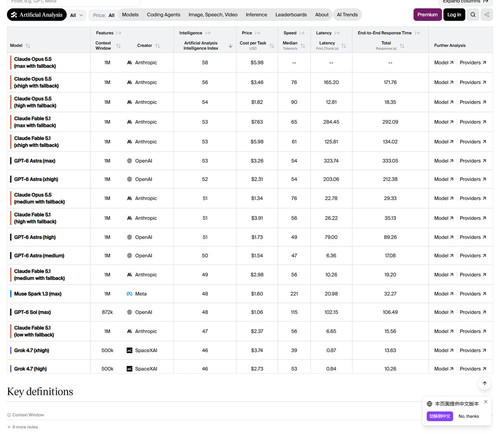Open Providers link for Muse Spark 1.3 (max)

click(473, 294)
